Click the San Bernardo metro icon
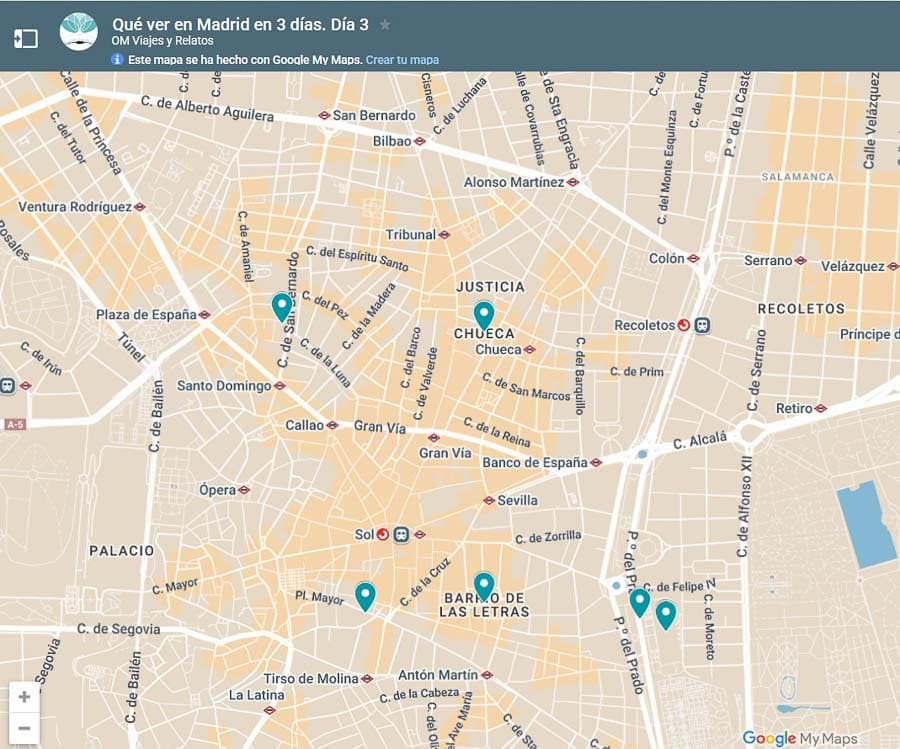This screenshot has height=749, width=900. coord(324,115)
